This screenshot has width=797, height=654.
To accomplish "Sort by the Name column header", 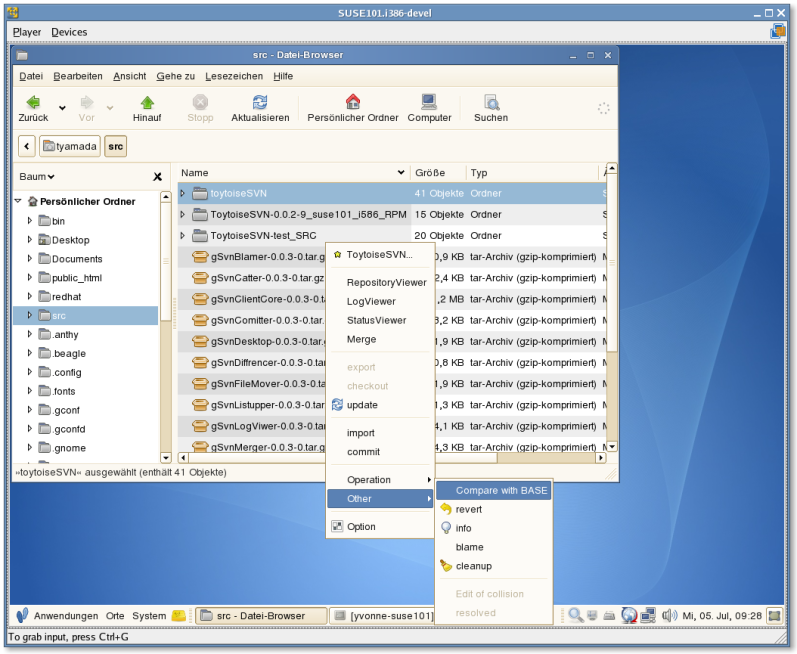I will [293, 173].
